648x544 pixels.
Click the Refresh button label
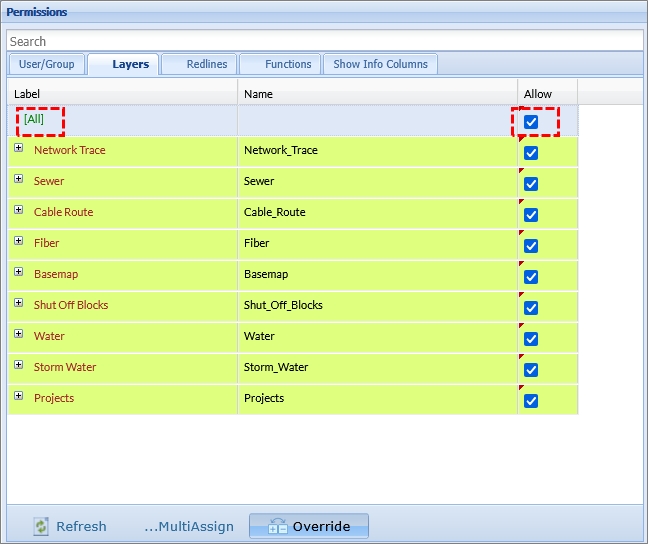point(81,527)
